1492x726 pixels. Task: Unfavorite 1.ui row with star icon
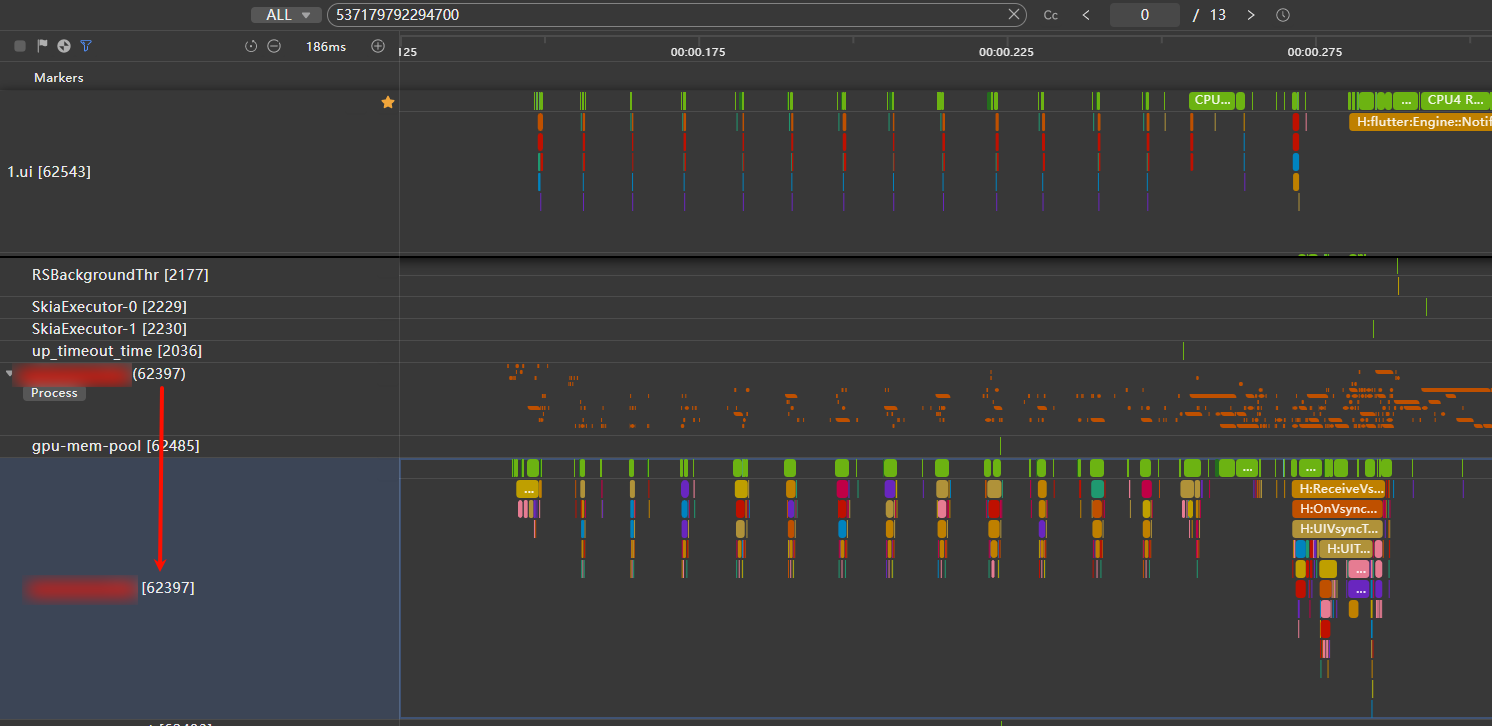[x=388, y=102]
